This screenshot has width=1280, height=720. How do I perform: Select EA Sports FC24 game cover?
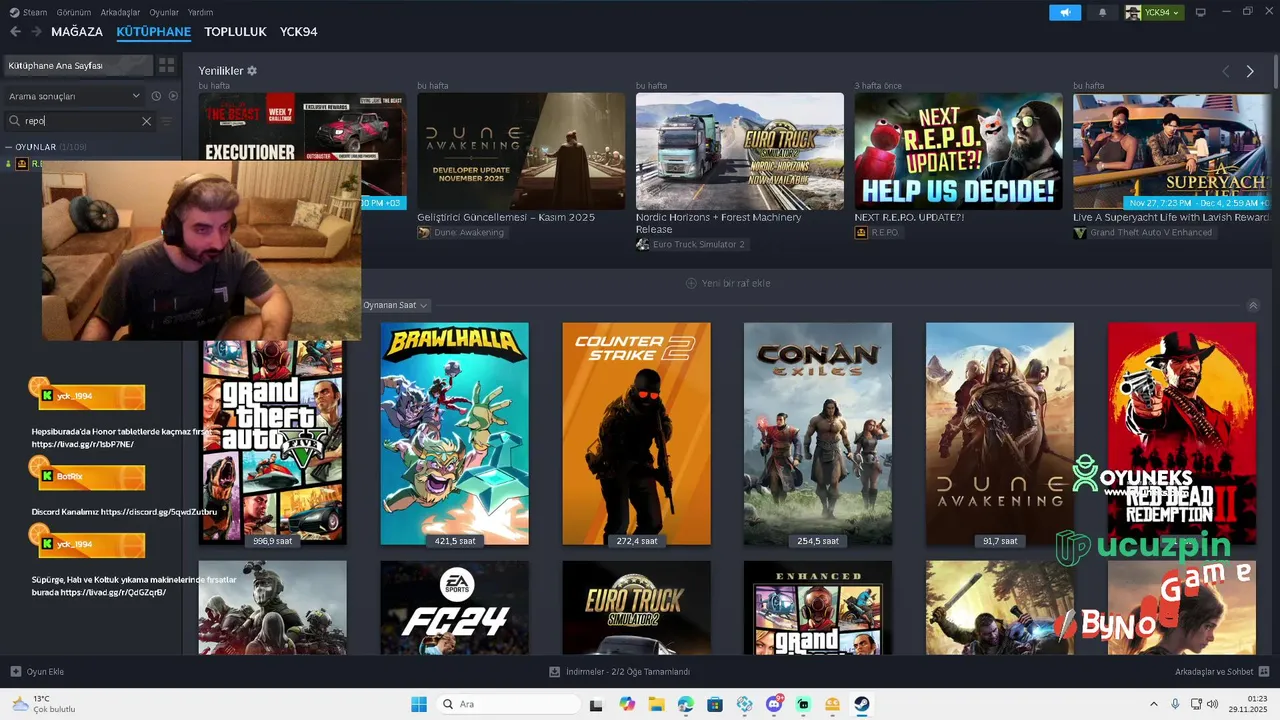click(x=454, y=608)
